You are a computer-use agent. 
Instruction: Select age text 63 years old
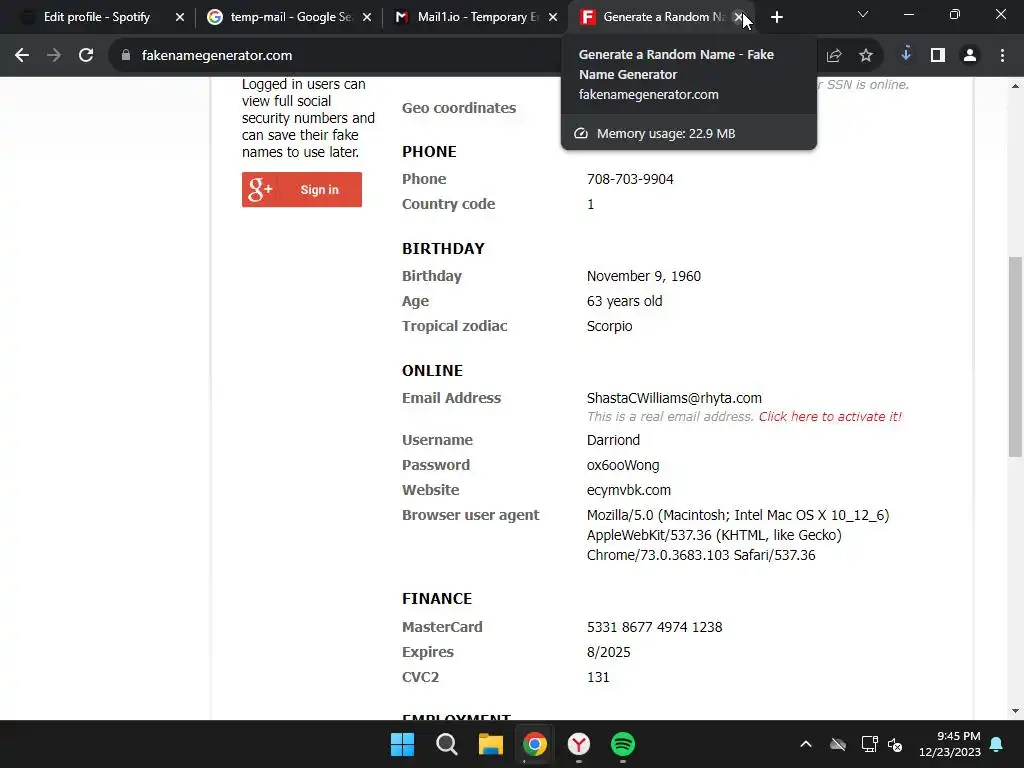pyautogui.click(x=624, y=301)
